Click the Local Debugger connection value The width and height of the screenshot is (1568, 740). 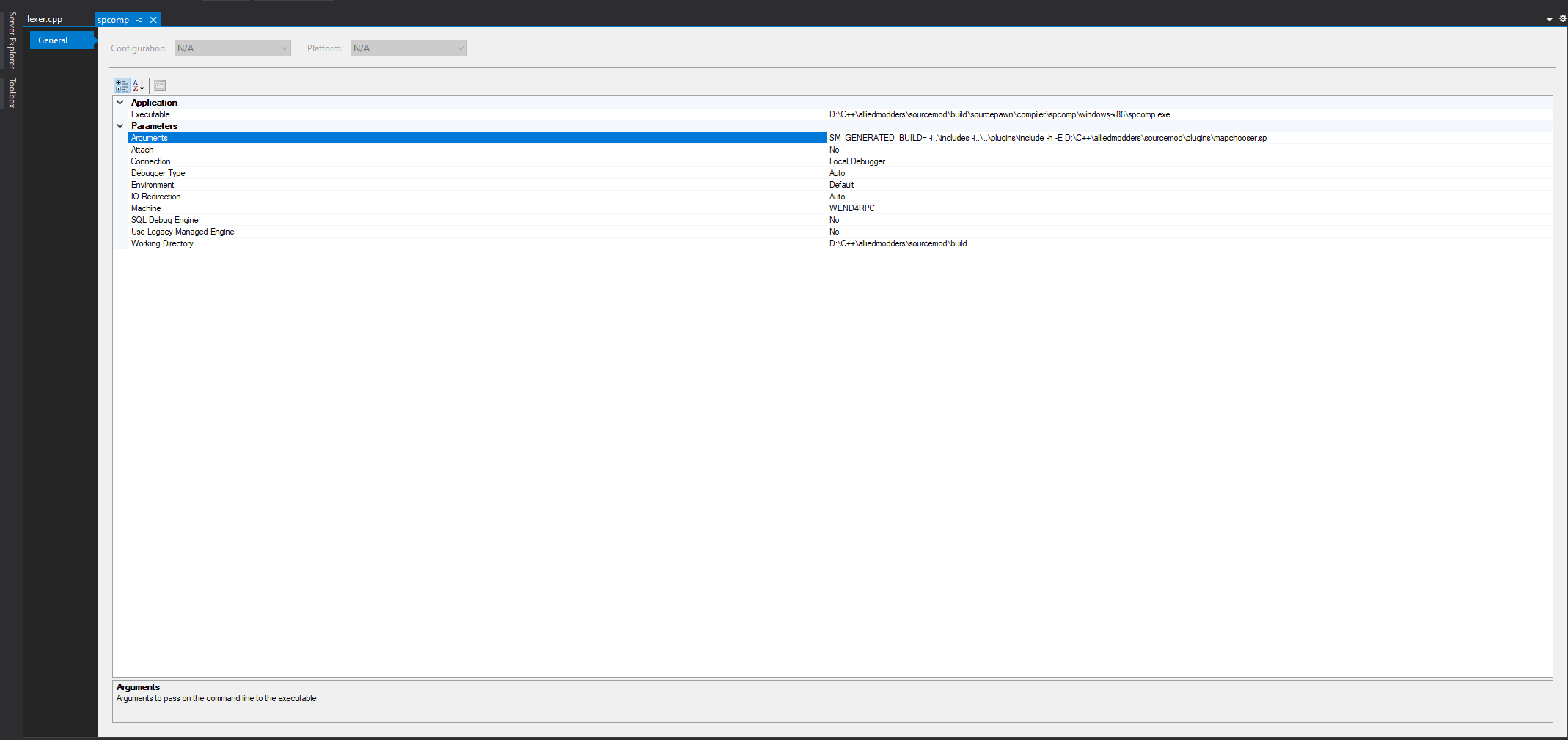tap(857, 161)
